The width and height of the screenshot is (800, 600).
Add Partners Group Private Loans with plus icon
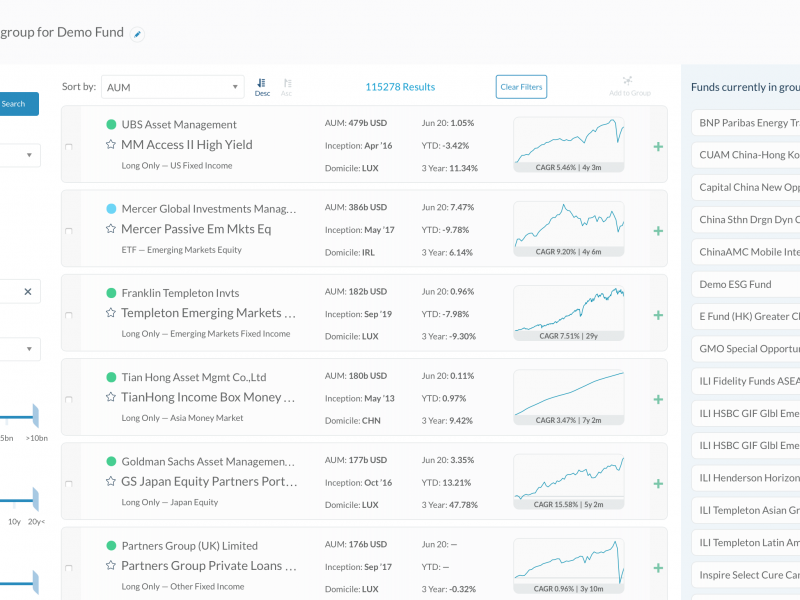658,568
